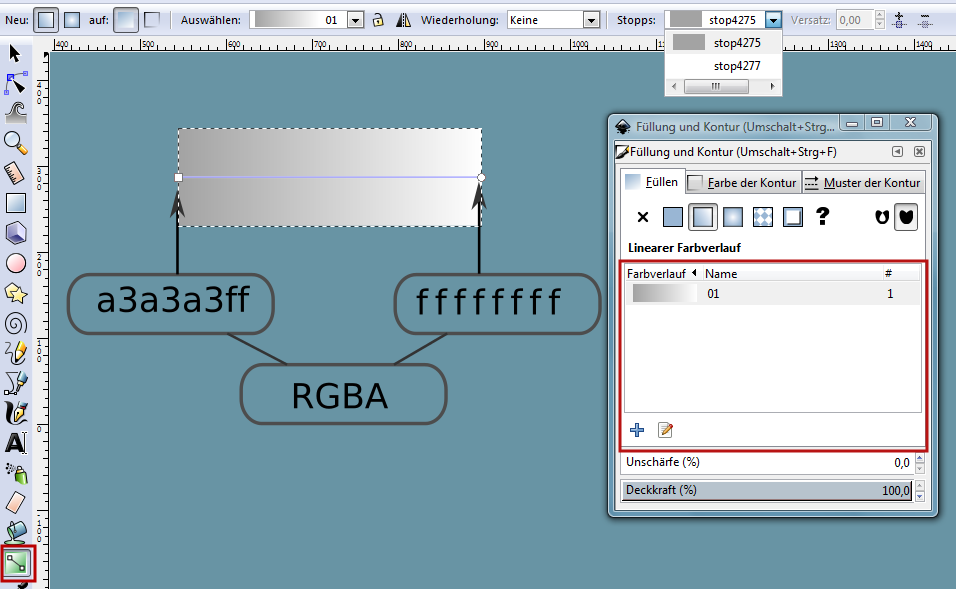Set fill to swatch
The image size is (956, 589).
793,217
